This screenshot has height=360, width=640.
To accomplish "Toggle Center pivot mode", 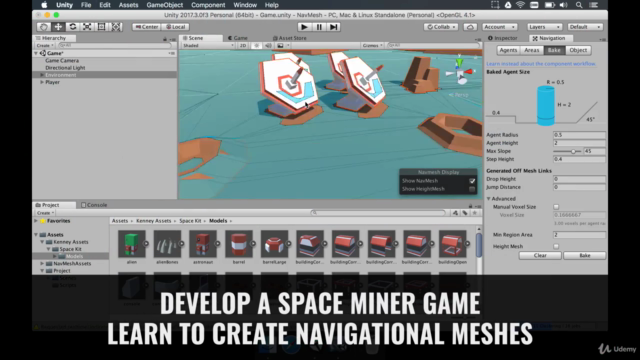I will click(147, 27).
